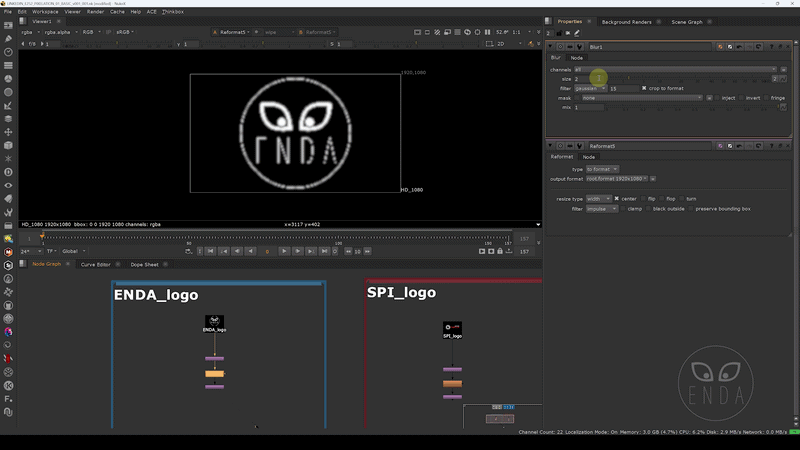800x450 pixels.
Task: Open the Blur1 channels dropdown
Action: coord(676,69)
